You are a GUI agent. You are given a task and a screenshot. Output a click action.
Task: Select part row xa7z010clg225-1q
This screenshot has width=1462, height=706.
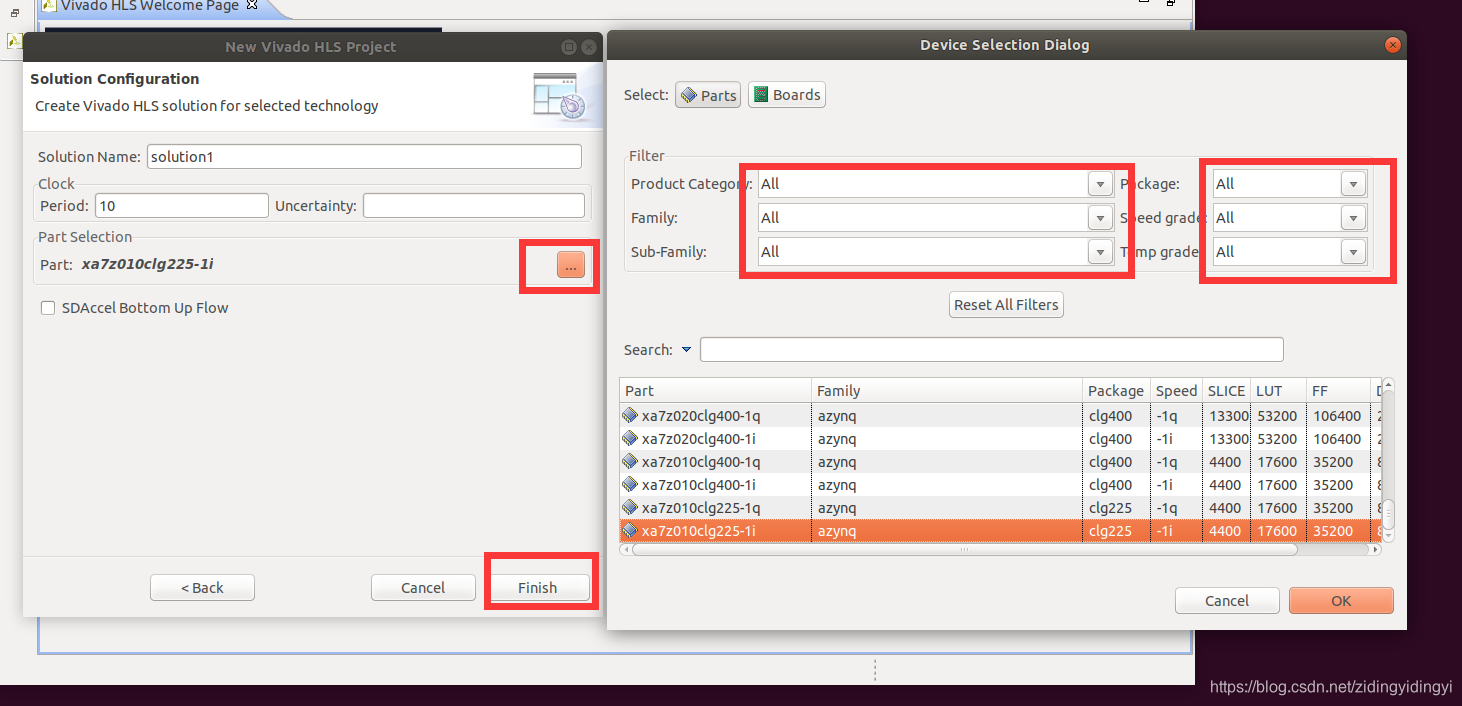point(1000,508)
